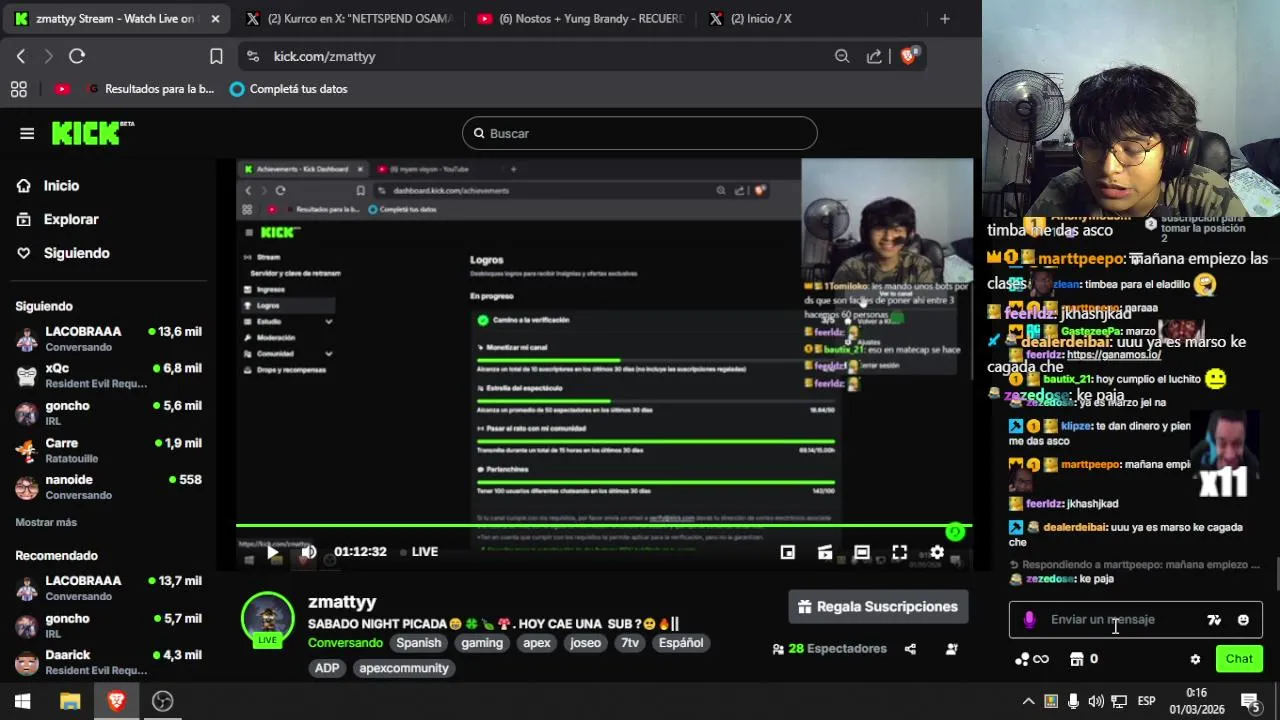Select the joseo tag
1280x720 pixels.
(x=585, y=643)
